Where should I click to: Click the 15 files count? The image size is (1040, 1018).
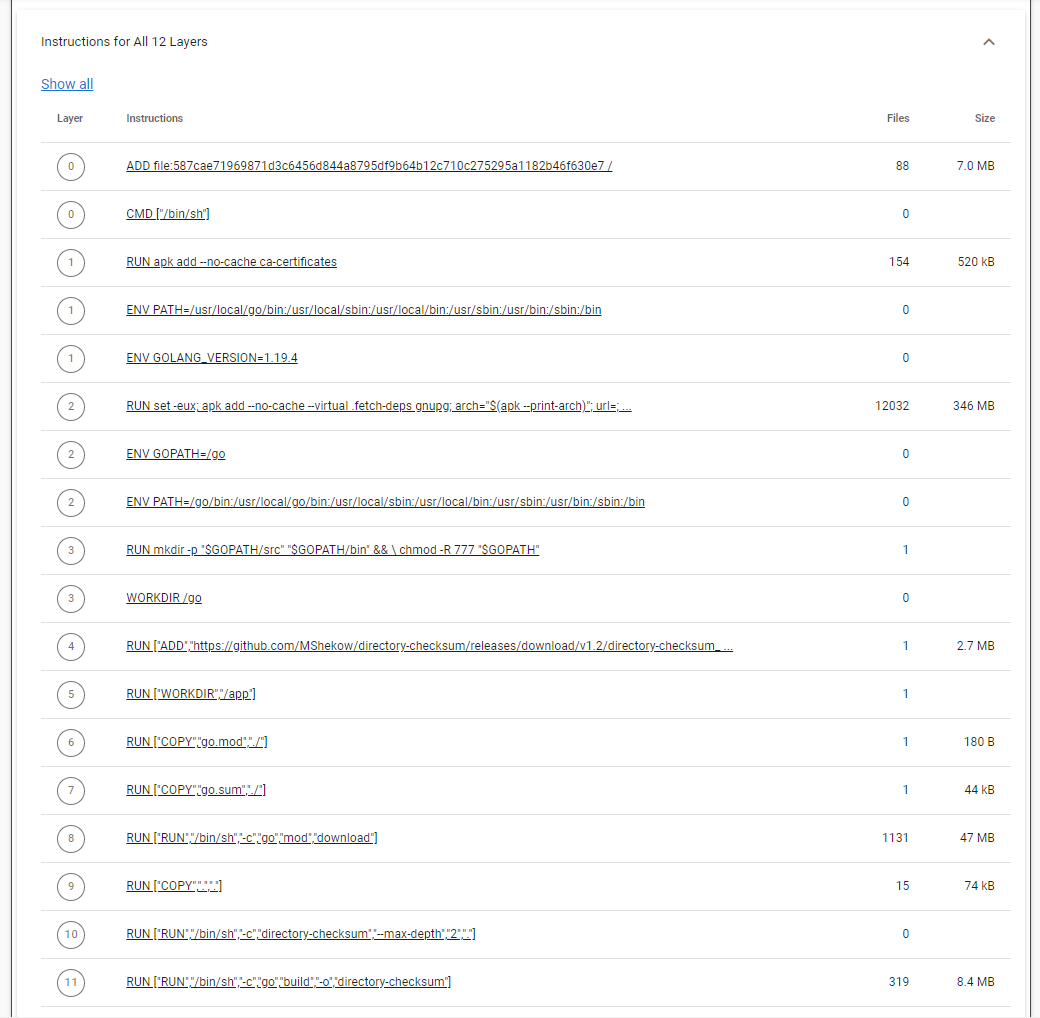coord(902,886)
